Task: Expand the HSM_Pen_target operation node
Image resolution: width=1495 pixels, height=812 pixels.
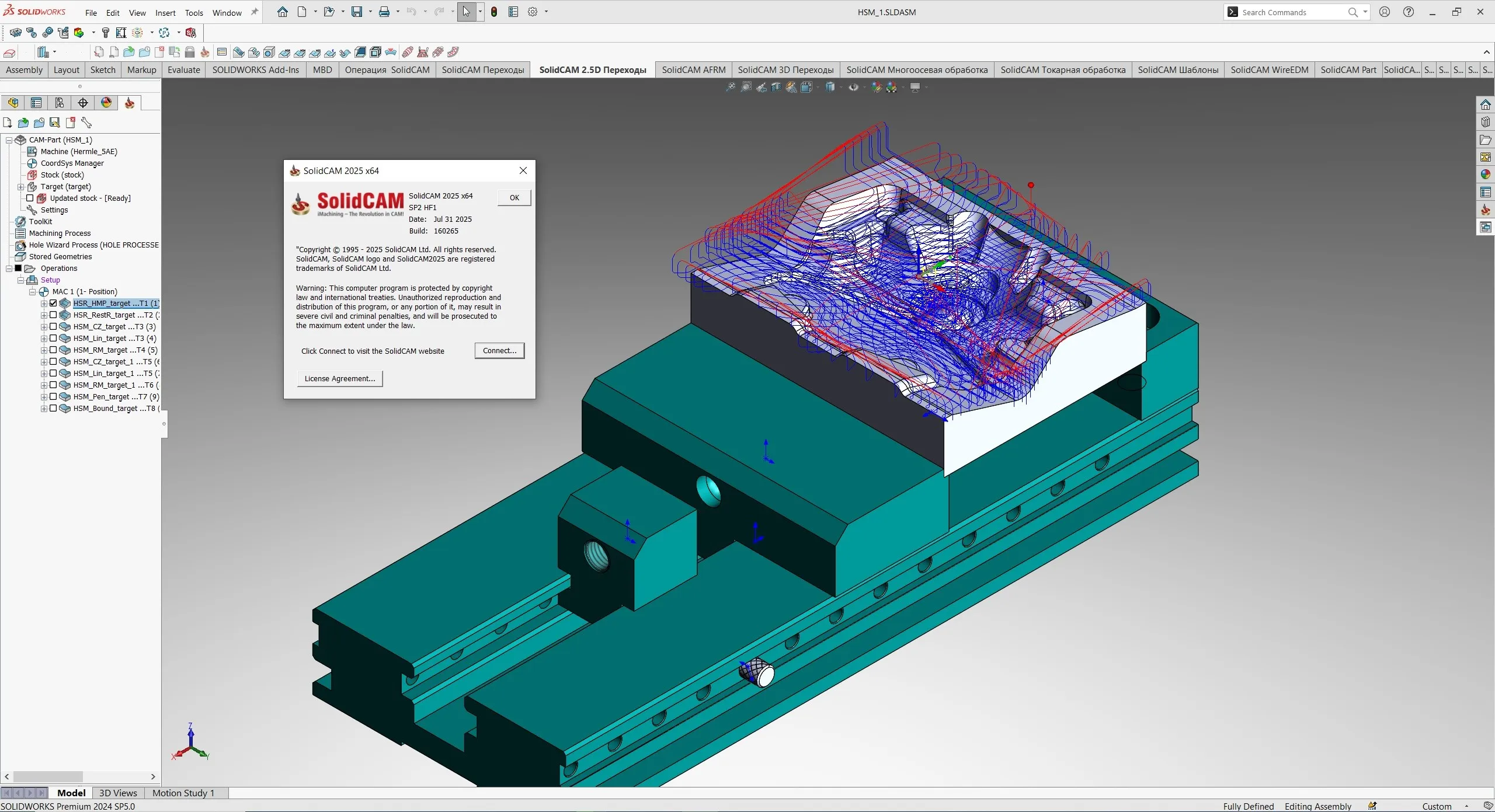Action: [x=44, y=397]
